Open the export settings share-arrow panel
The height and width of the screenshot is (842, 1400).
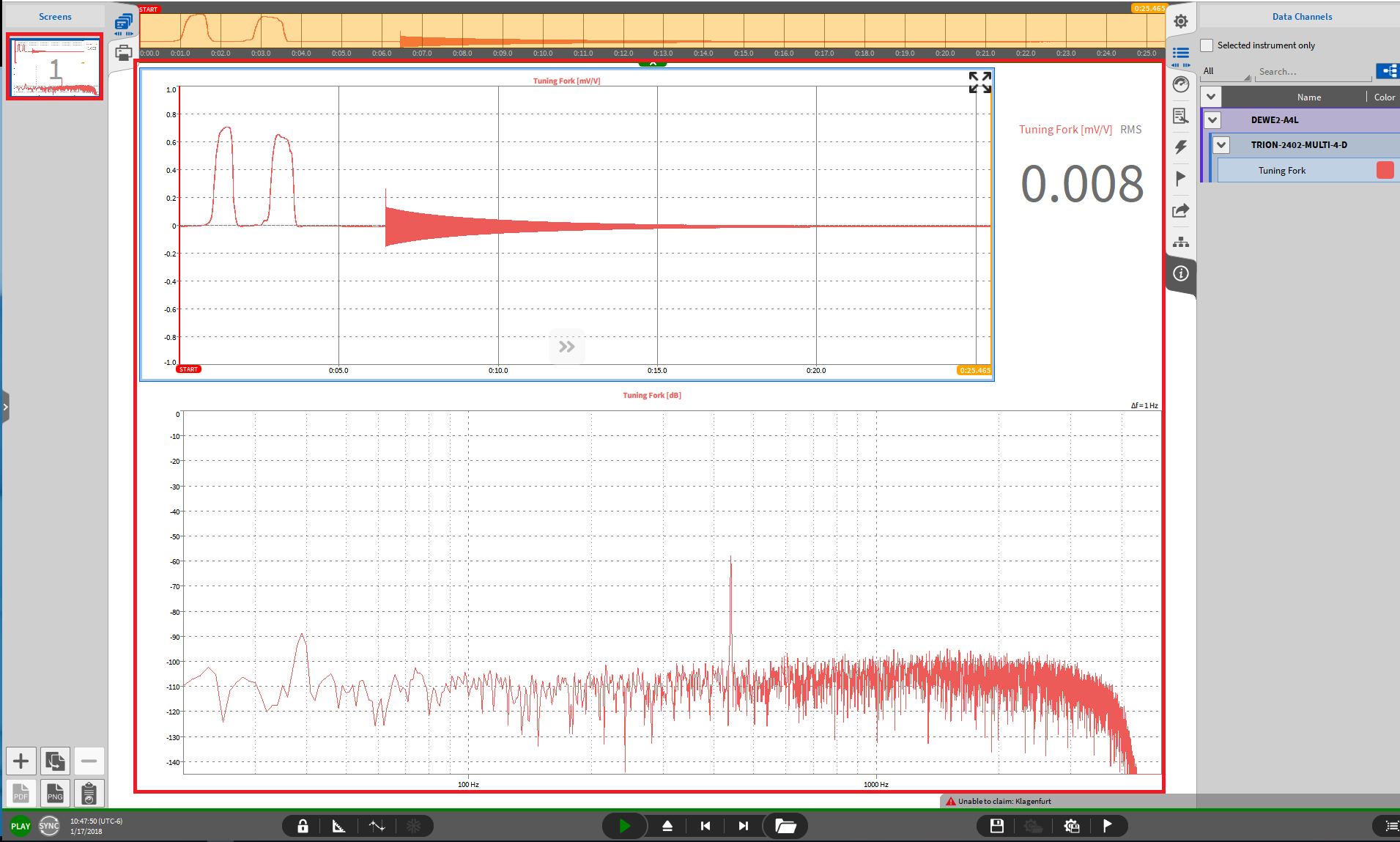pos(1180,211)
